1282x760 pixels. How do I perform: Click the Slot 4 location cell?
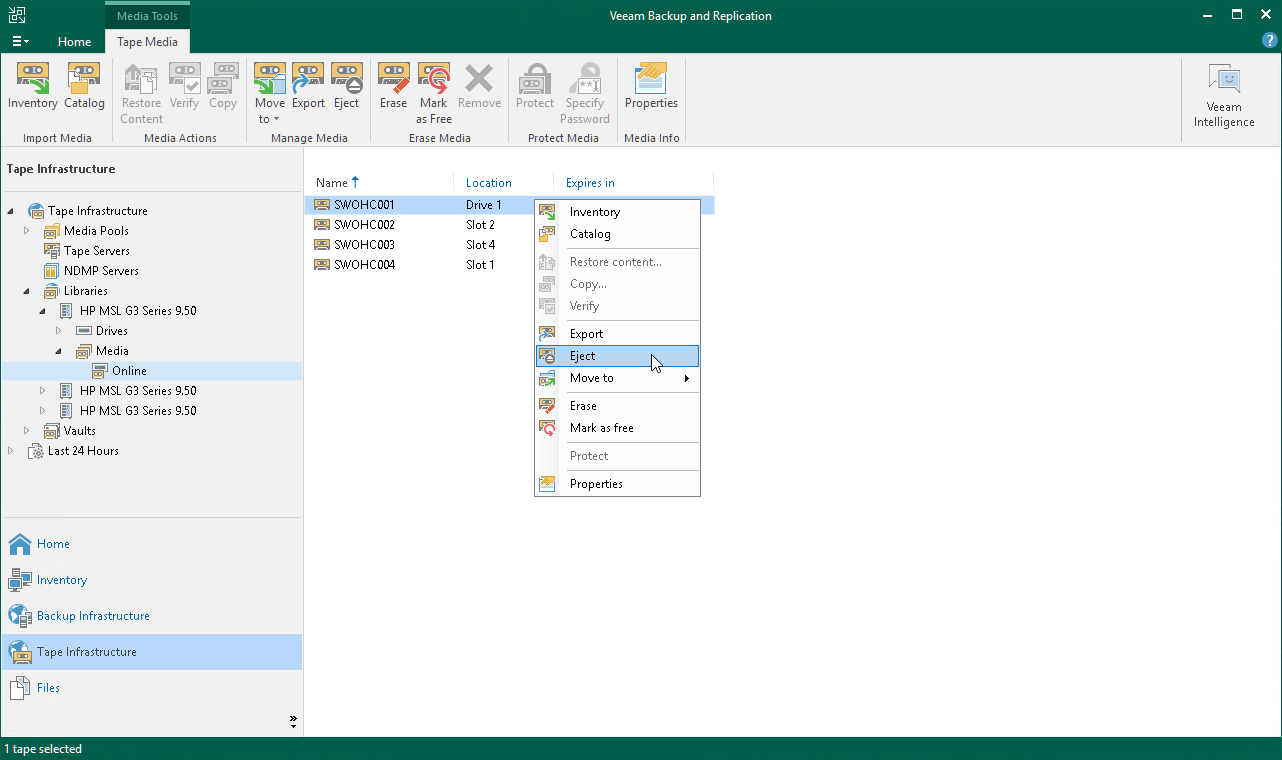480,245
